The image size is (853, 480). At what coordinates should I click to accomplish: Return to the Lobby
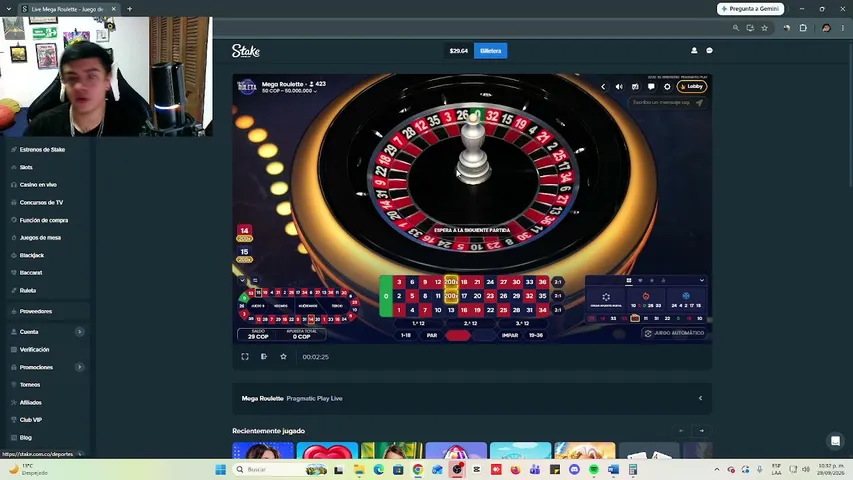(692, 87)
